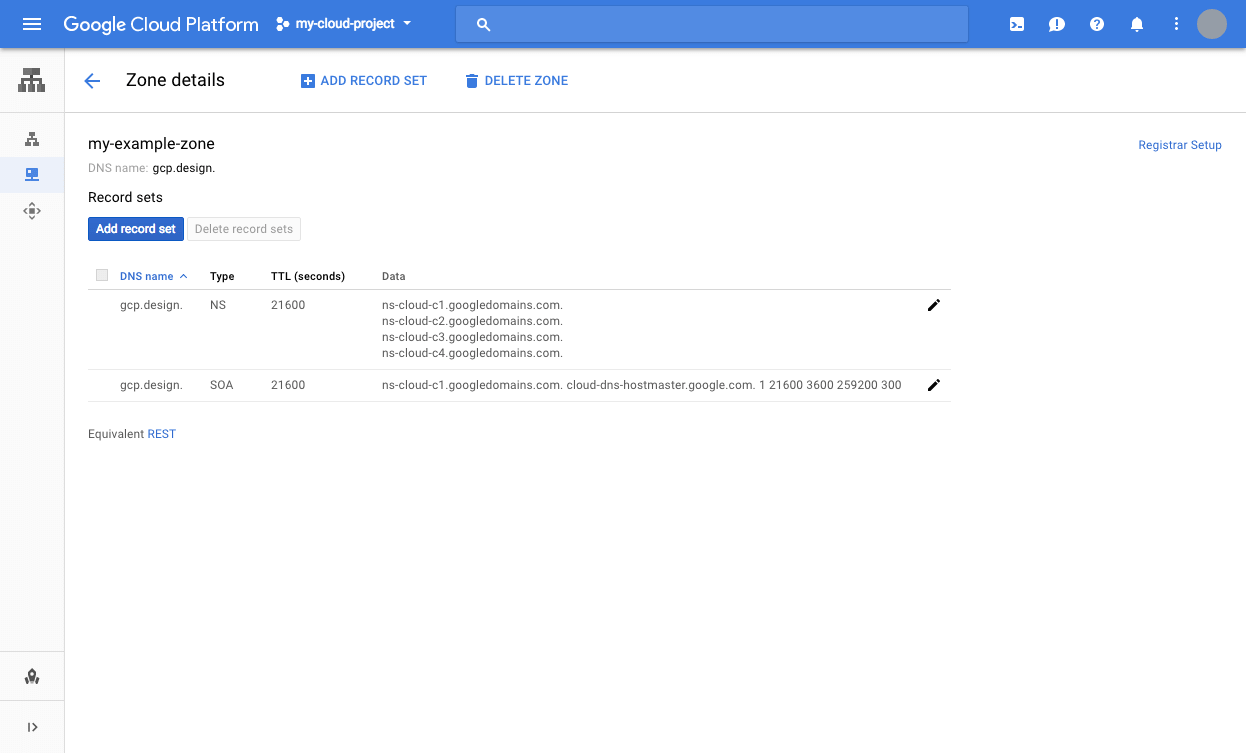Image resolution: width=1246 pixels, height=753 pixels.
Task: Select ns-cloud-c2.googledomains.com. name server entry
Action: pyautogui.click(x=473, y=321)
